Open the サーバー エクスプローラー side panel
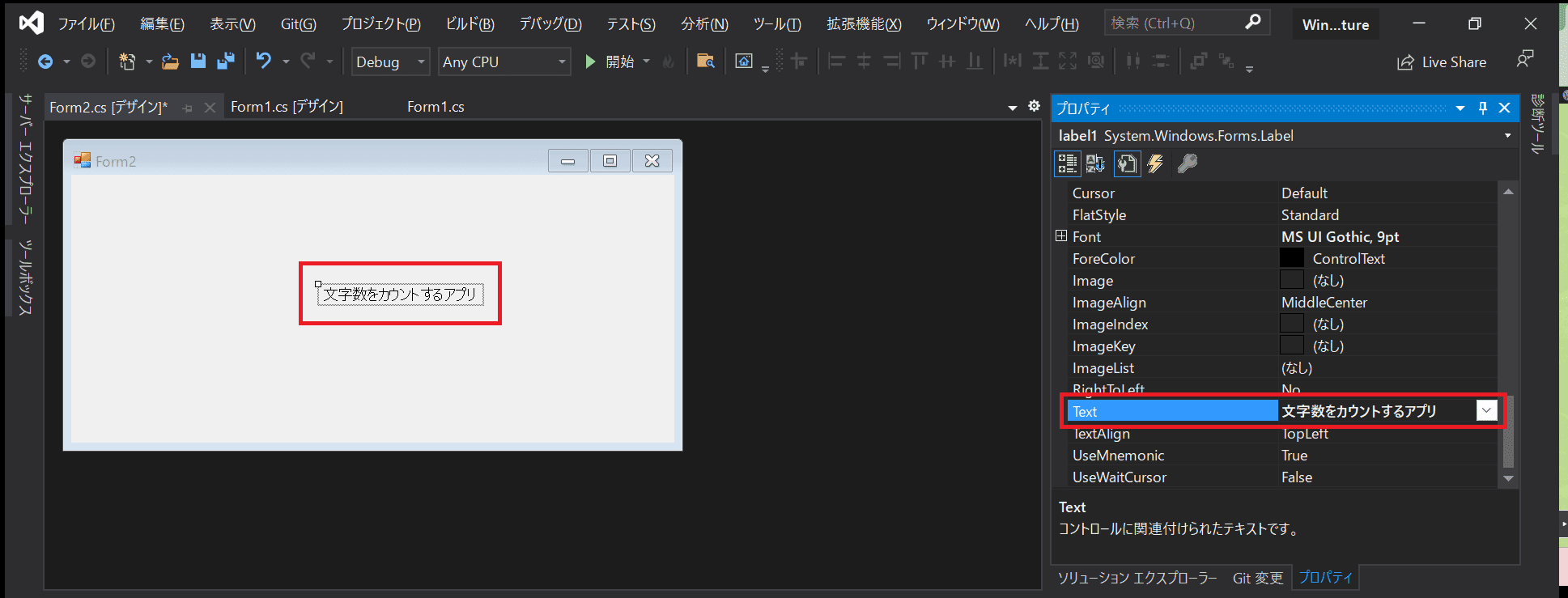The width and height of the screenshot is (1568, 598). [x=26, y=159]
